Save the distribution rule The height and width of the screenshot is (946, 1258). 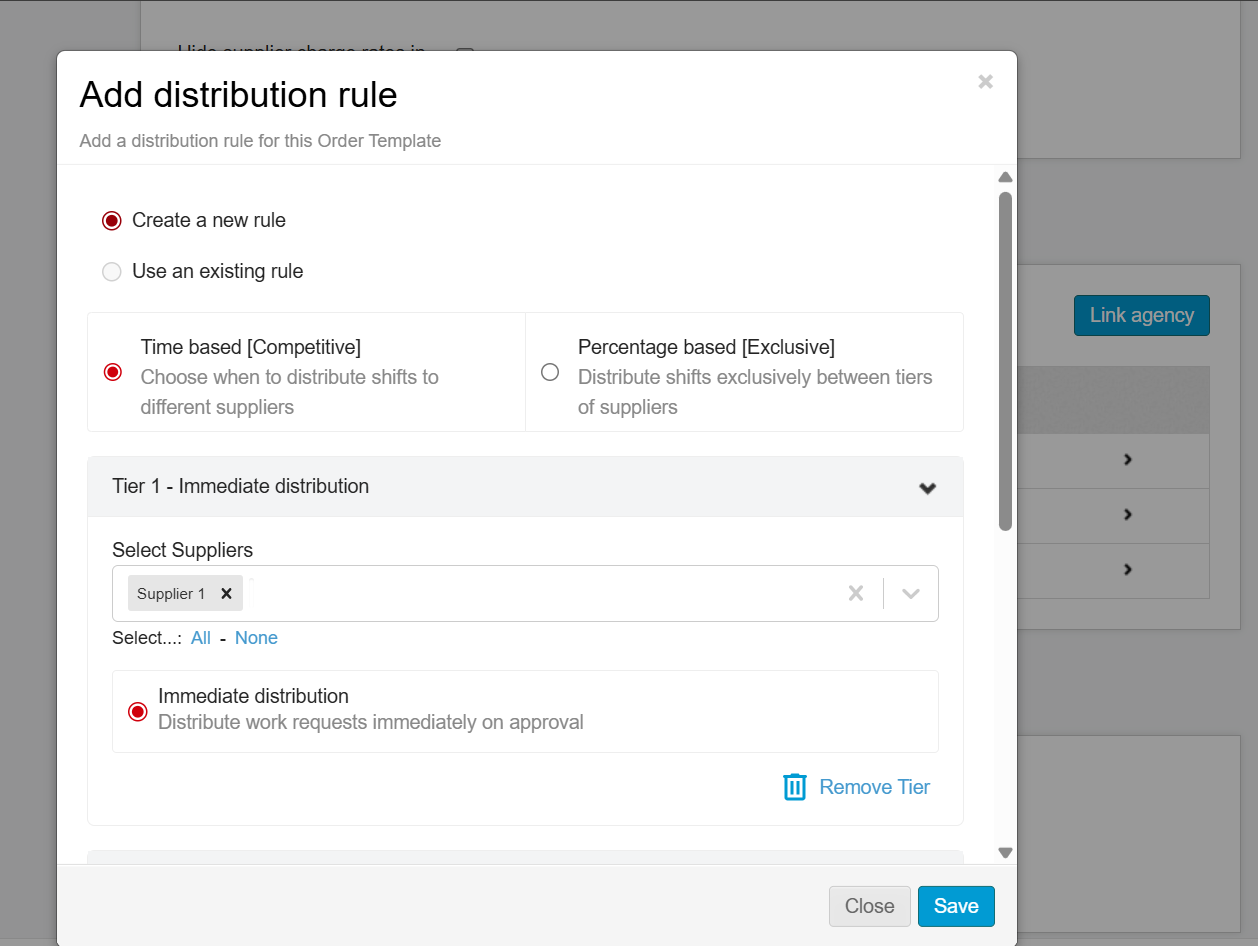click(955, 906)
